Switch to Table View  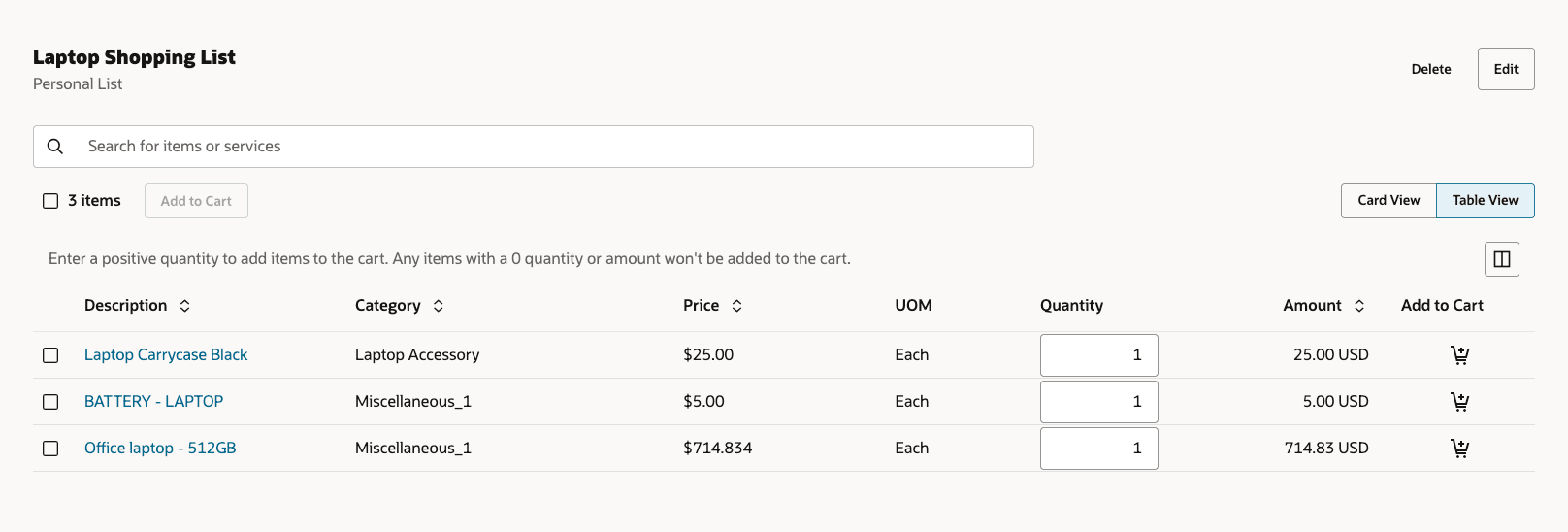click(1485, 201)
